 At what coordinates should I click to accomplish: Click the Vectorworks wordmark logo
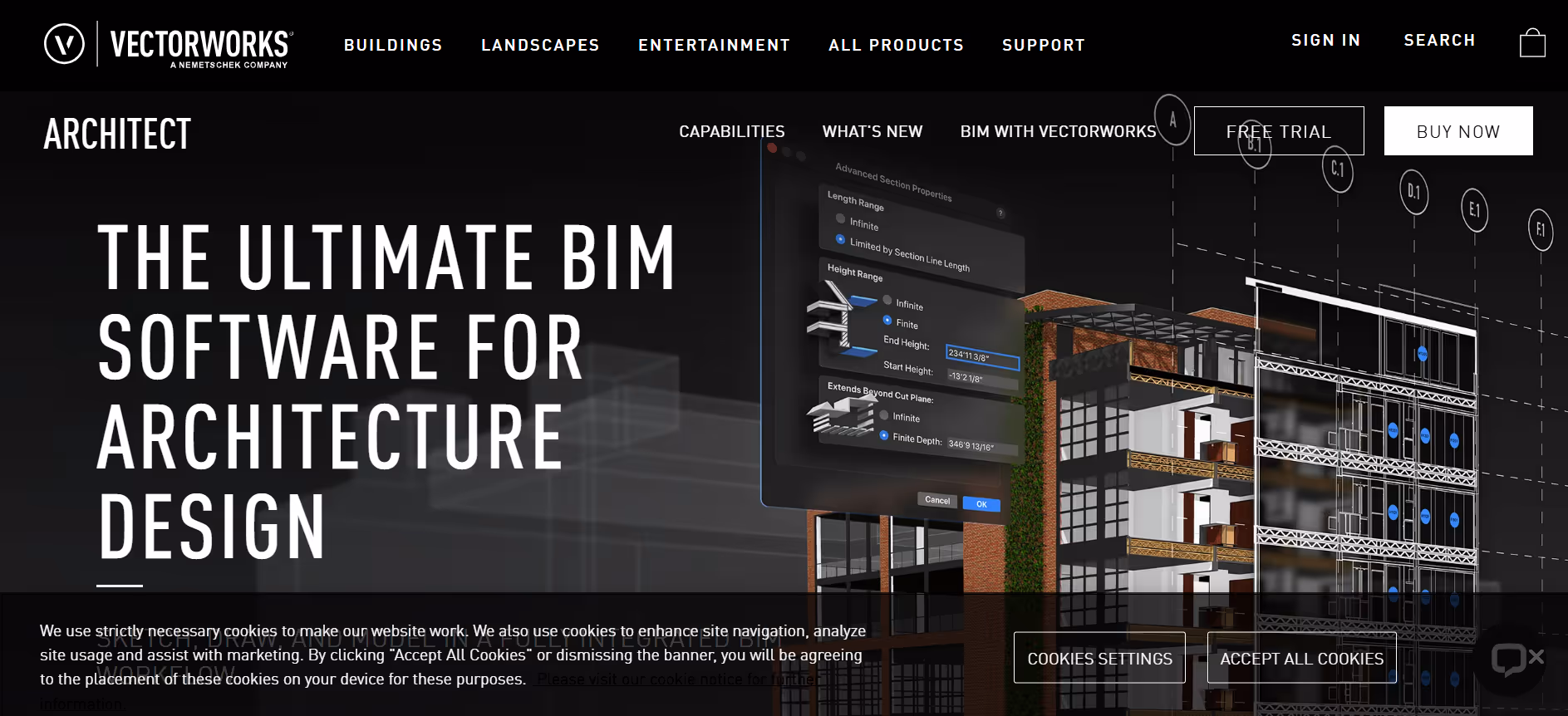tap(200, 47)
